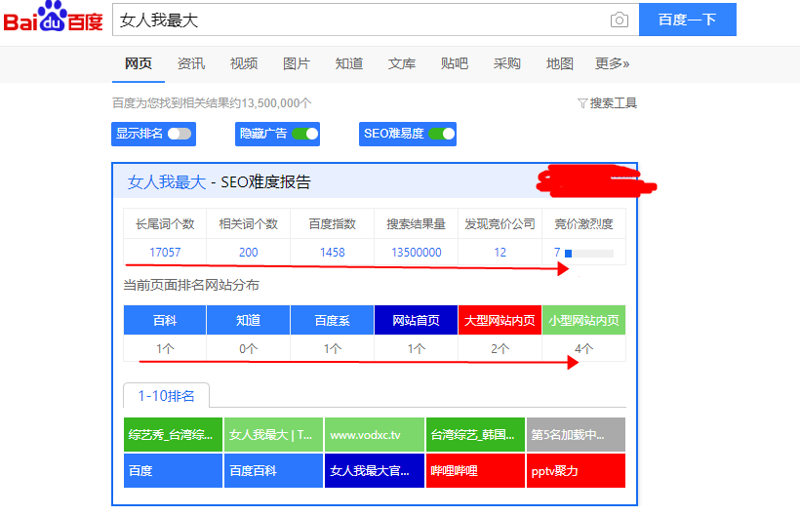Click the 竞价激烈度 column header
Viewport: 800px width, 516px height.
(584, 224)
